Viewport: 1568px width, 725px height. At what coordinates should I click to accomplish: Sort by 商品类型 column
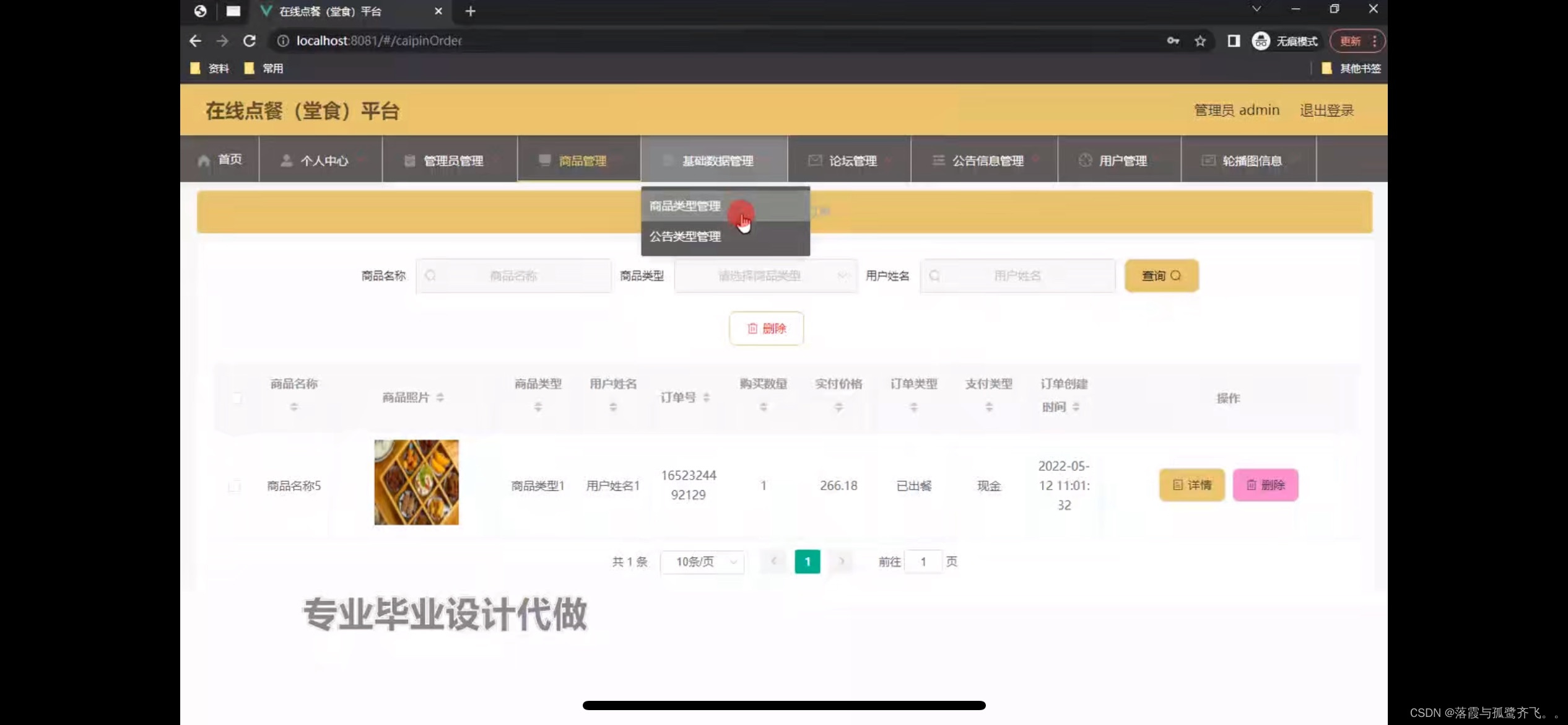[538, 406]
